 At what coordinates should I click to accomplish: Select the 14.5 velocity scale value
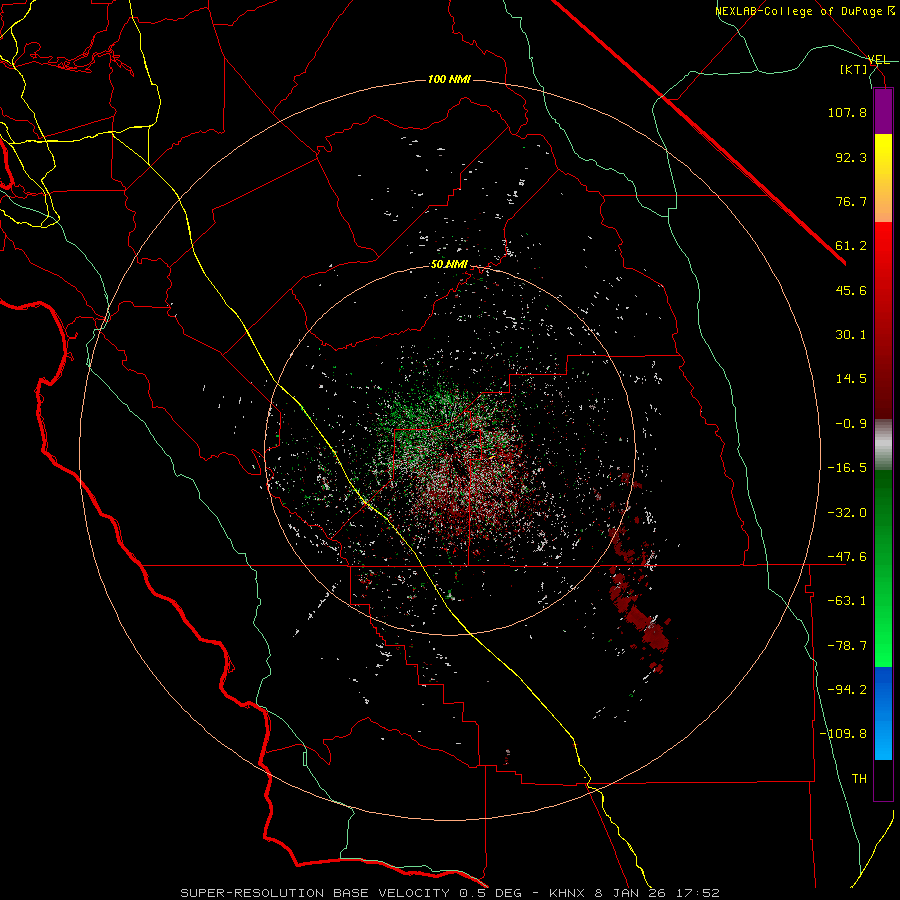pos(851,379)
